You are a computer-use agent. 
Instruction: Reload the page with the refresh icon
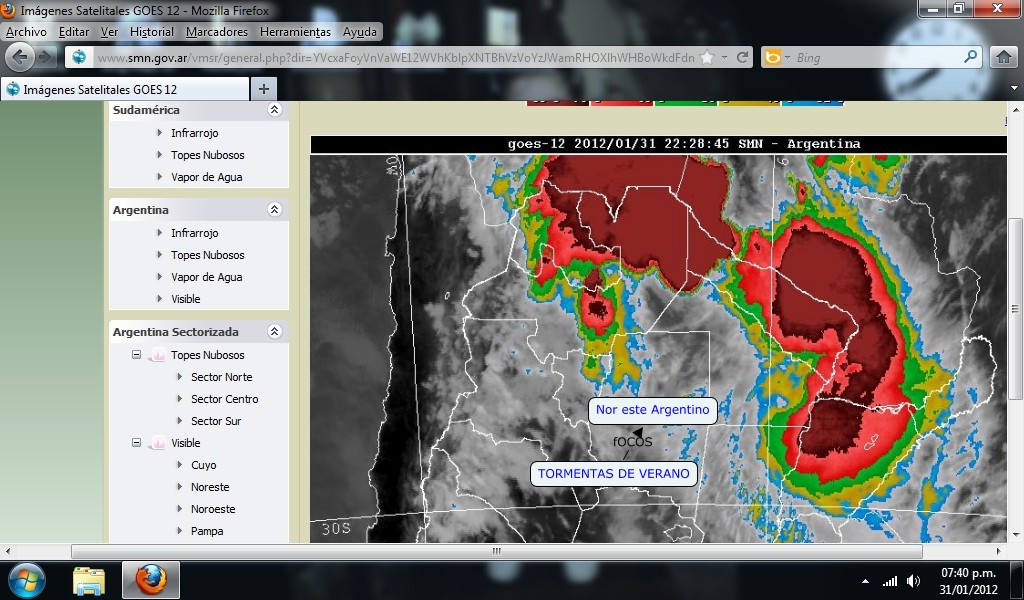(x=743, y=58)
